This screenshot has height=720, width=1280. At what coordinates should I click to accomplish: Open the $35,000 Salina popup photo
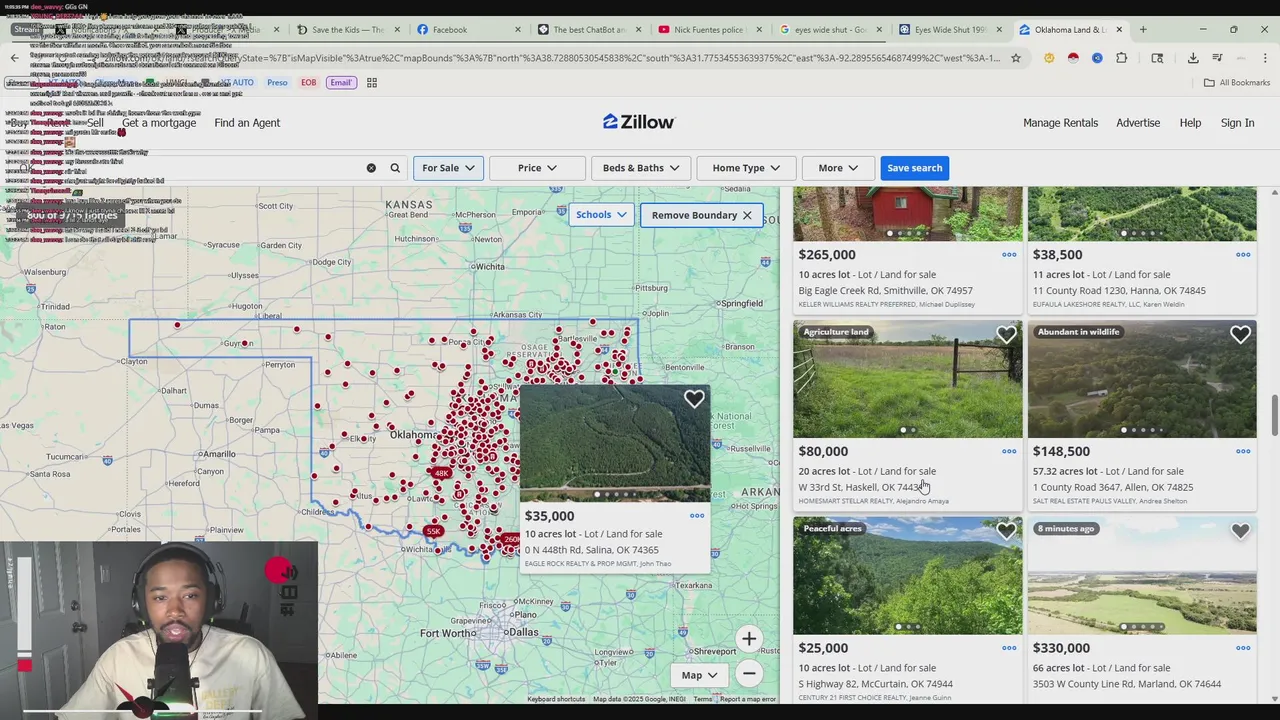[615, 444]
